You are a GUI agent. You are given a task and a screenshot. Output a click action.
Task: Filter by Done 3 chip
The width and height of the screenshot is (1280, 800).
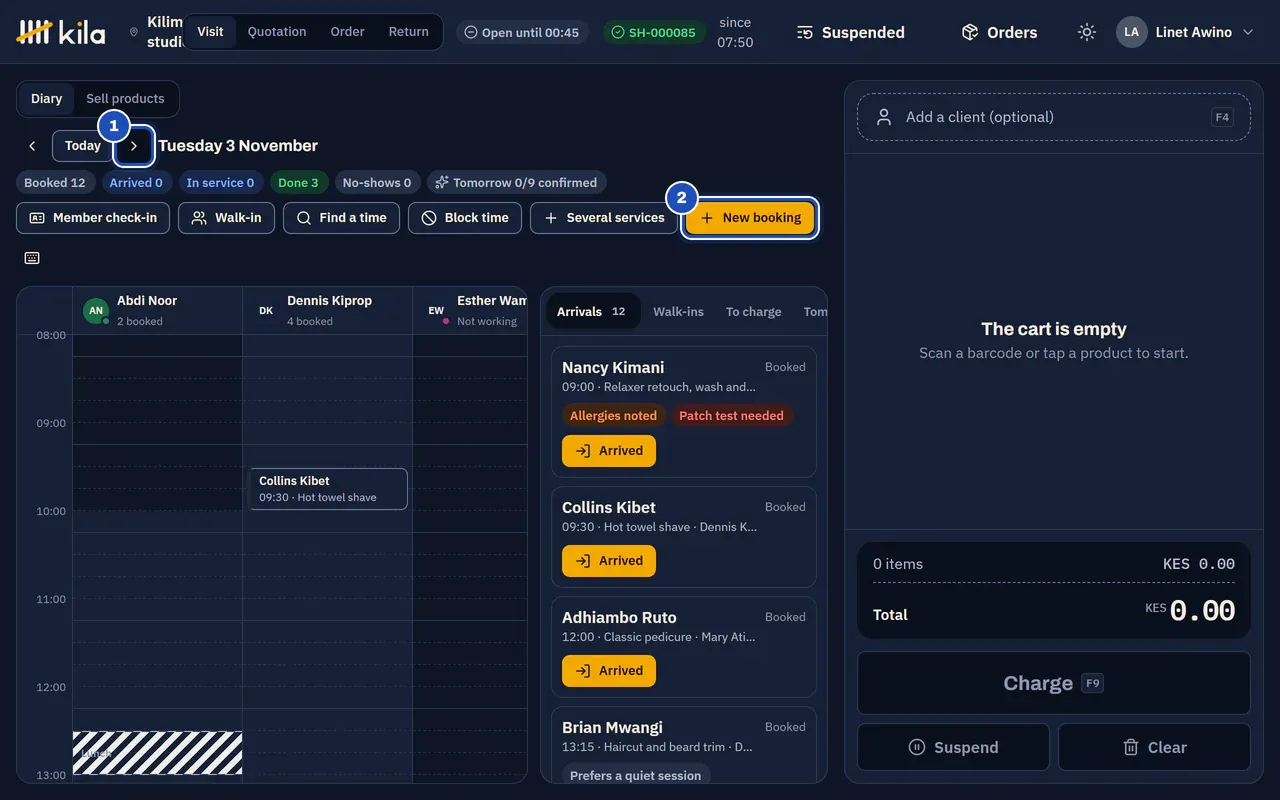(x=298, y=182)
